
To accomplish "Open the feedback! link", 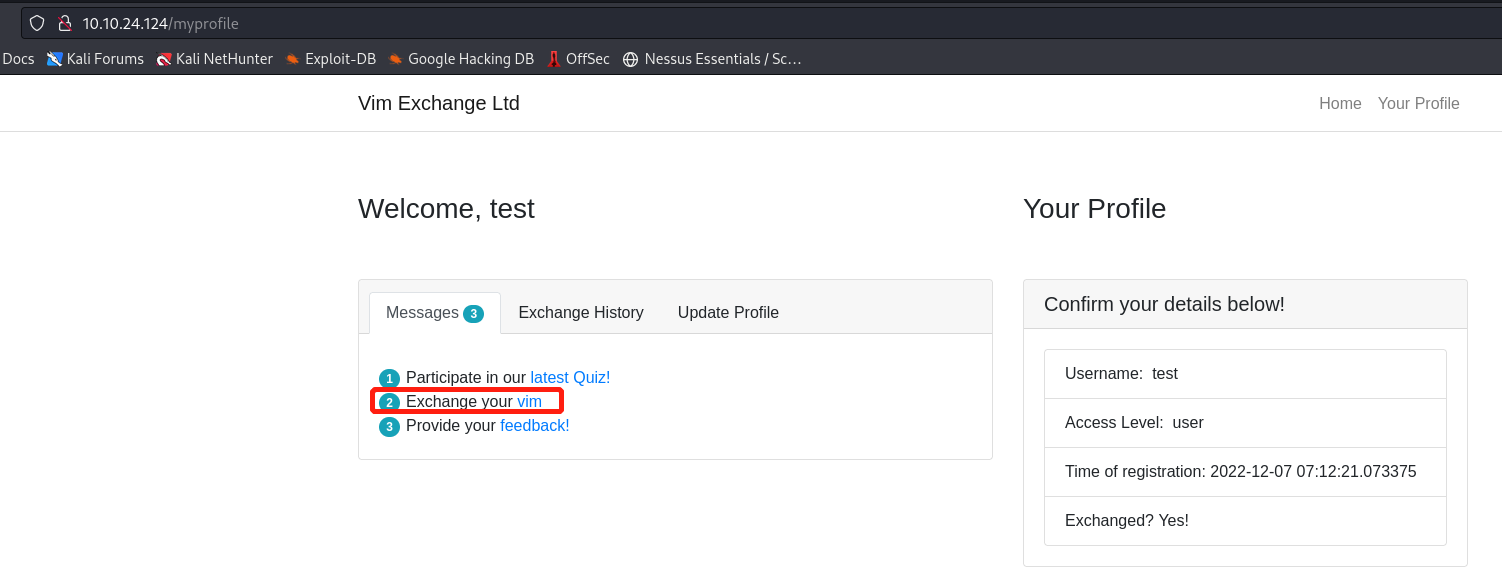I will 534,426.
